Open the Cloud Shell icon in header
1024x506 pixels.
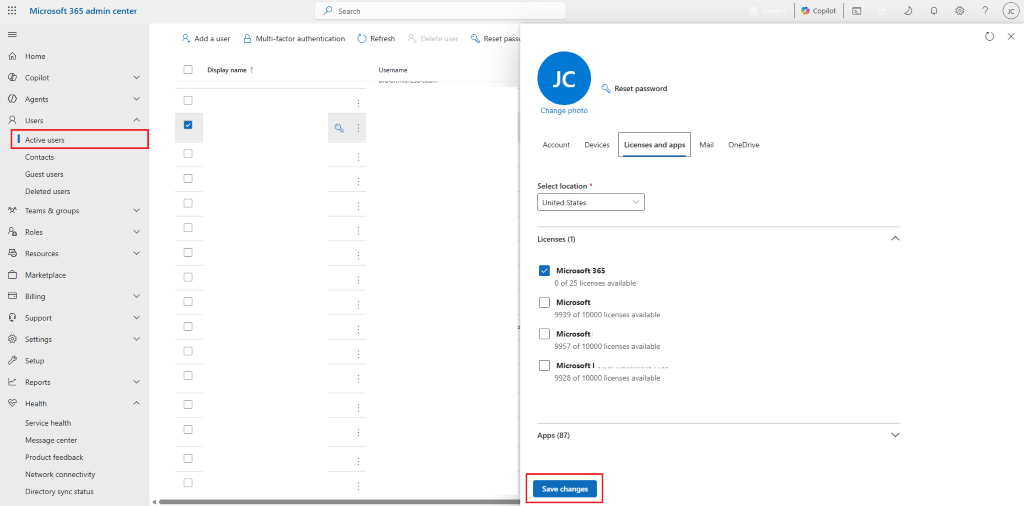point(856,11)
